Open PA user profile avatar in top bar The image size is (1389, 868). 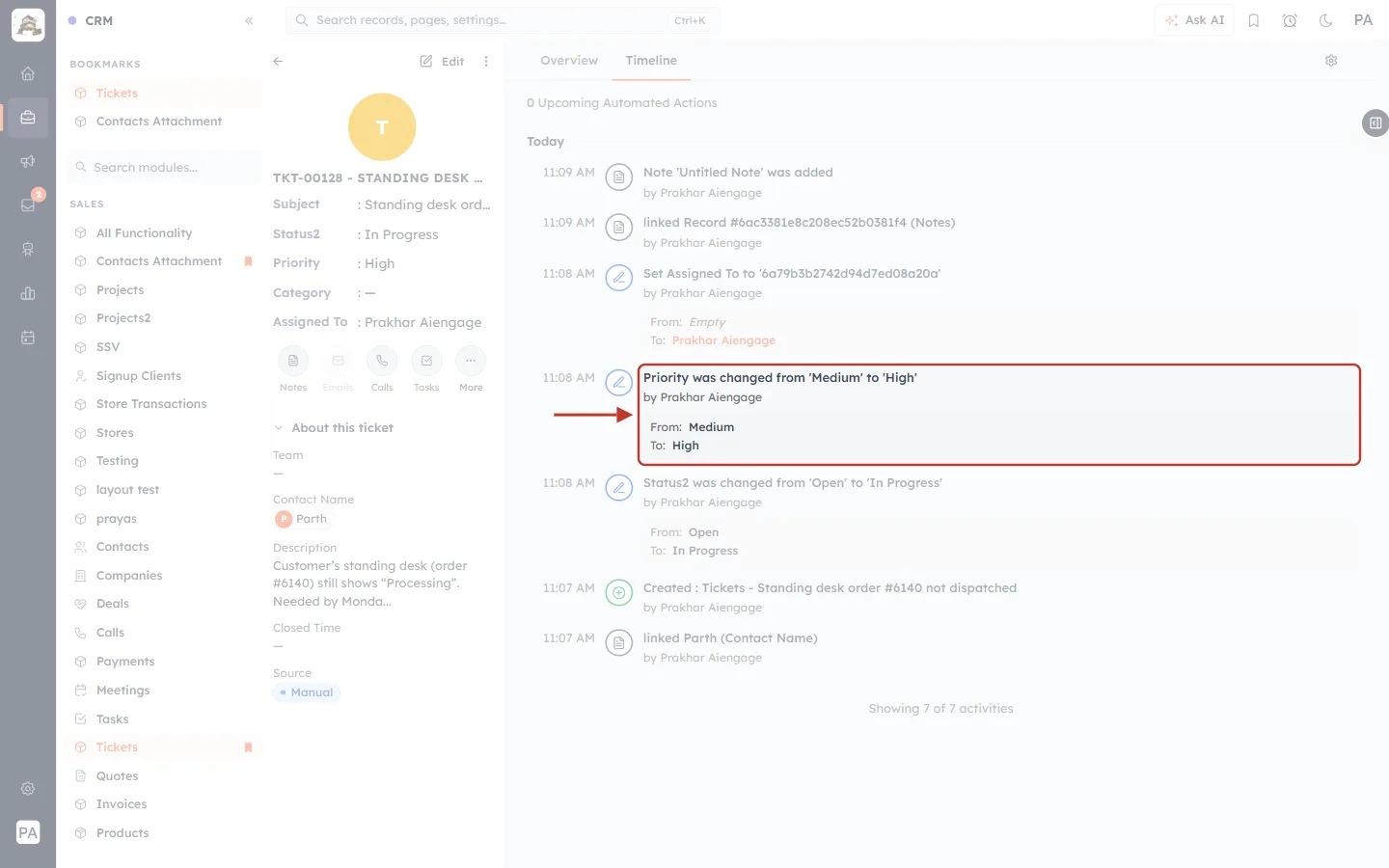coord(1363,20)
